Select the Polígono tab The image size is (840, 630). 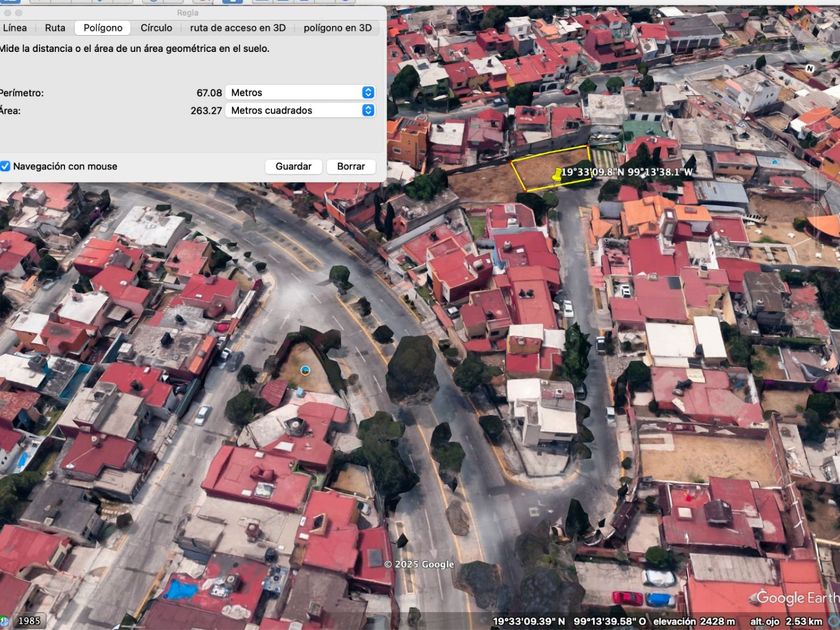tap(103, 28)
